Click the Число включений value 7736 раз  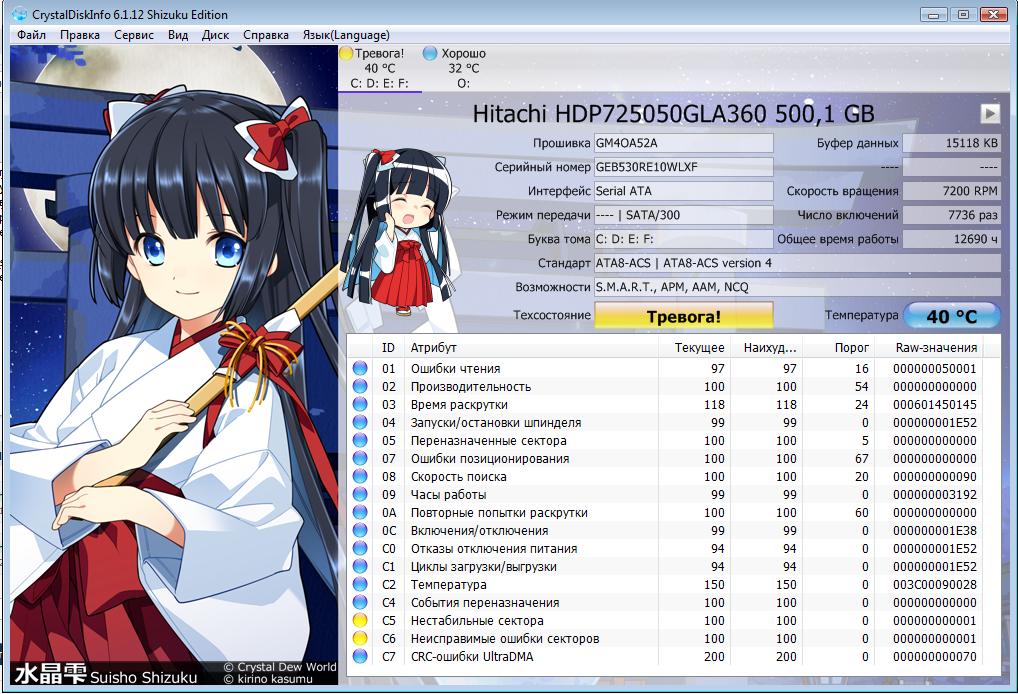point(952,215)
